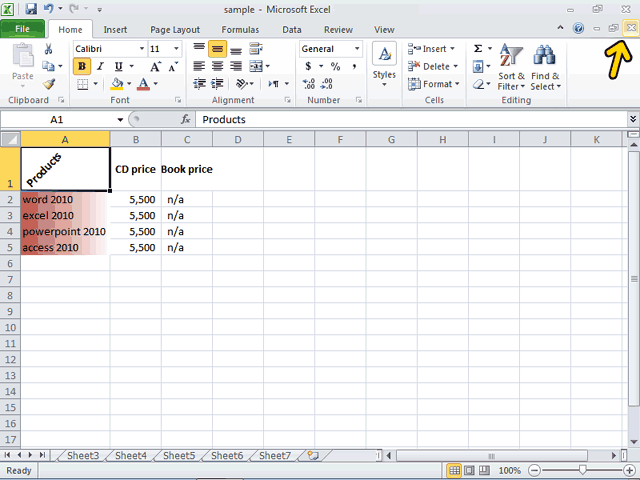
Task: Switch to Page Layout ribbon tab
Action: click(175, 30)
